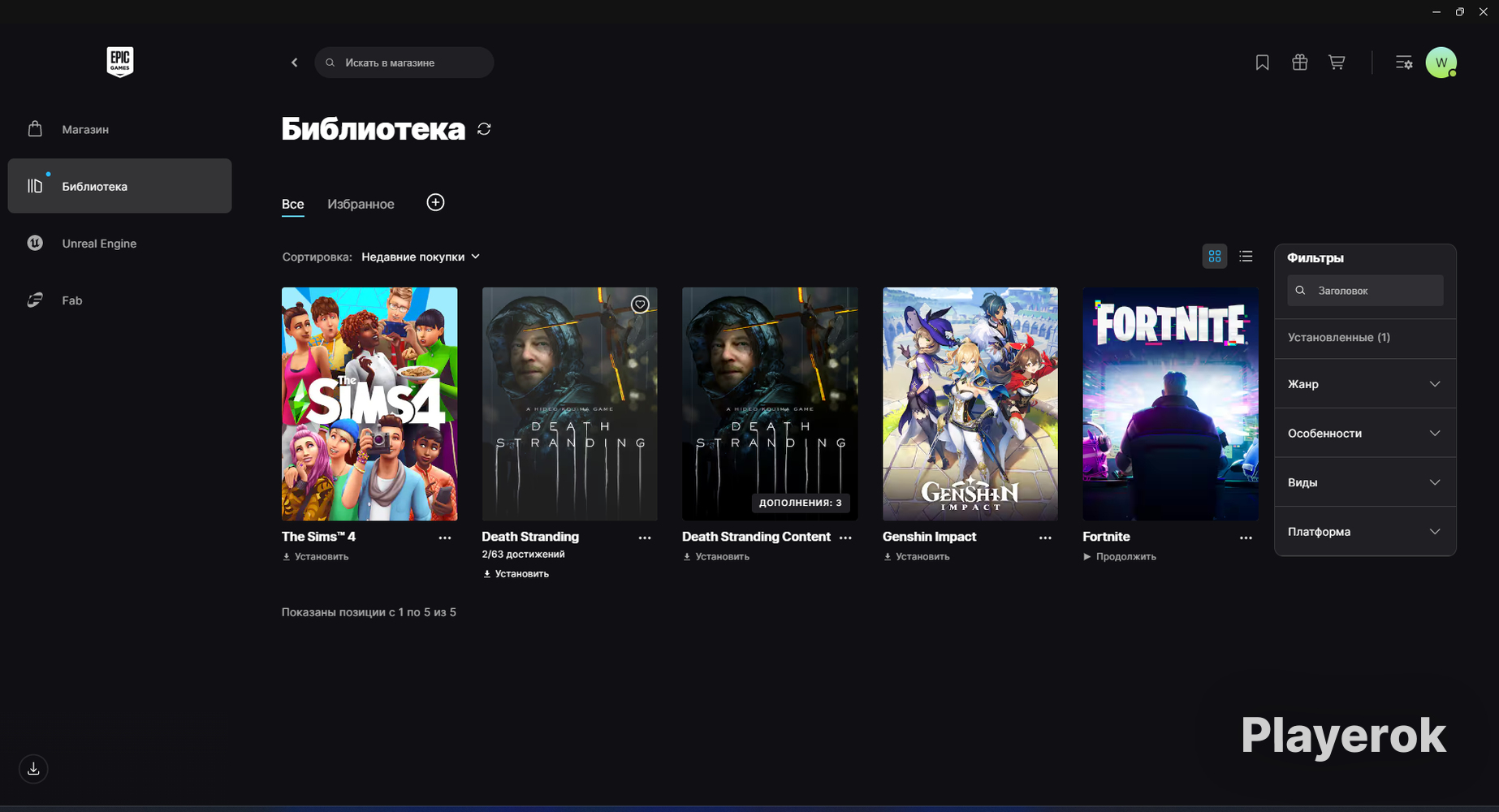The image size is (1499, 812).
Task: Click the Показаны позиции с 1 по 5 text
Action: pos(369,612)
